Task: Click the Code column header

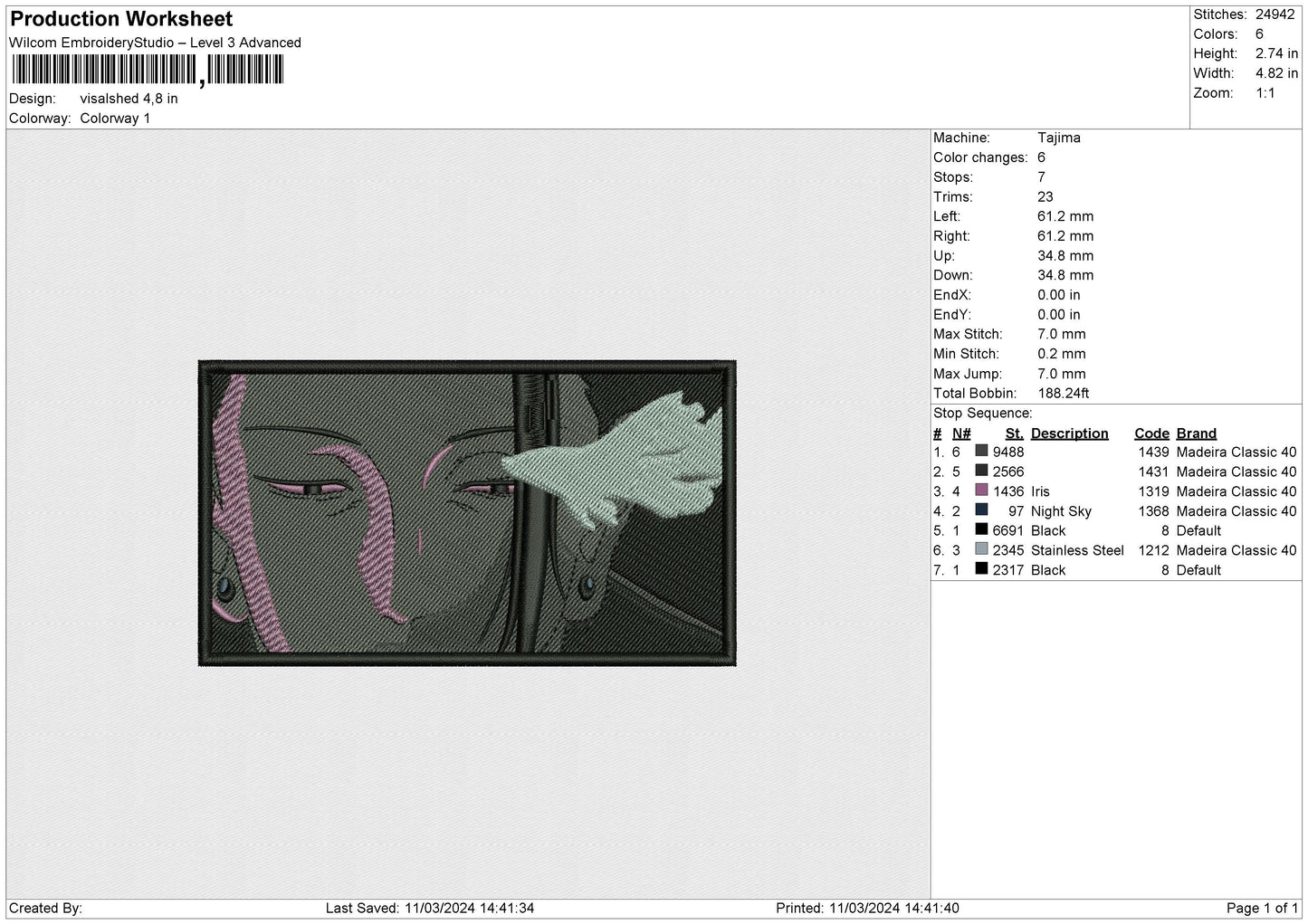Action: pyautogui.click(x=1151, y=433)
